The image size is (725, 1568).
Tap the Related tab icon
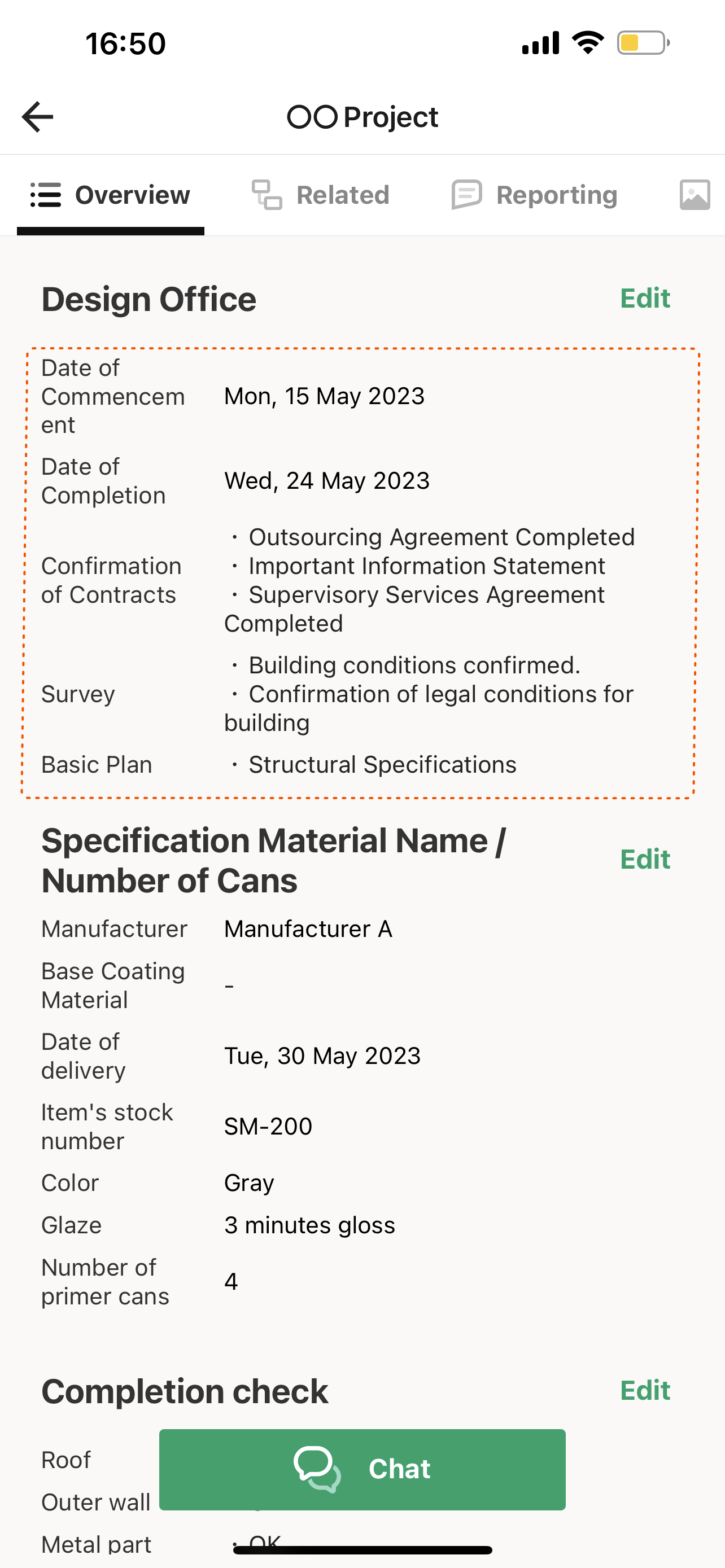[x=267, y=195]
